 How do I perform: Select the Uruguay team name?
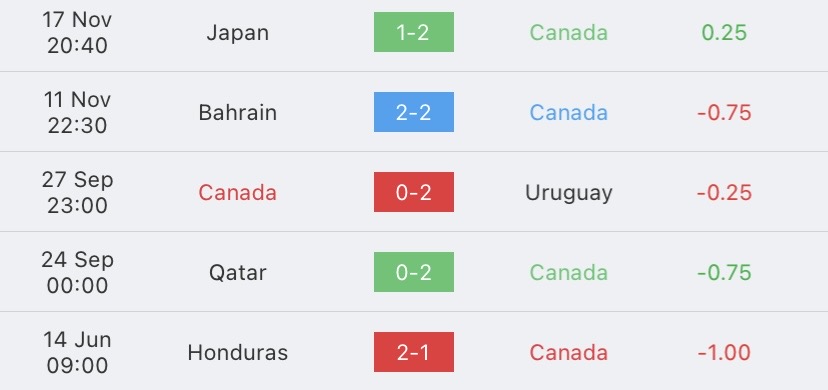pyautogui.click(x=569, y=194)
